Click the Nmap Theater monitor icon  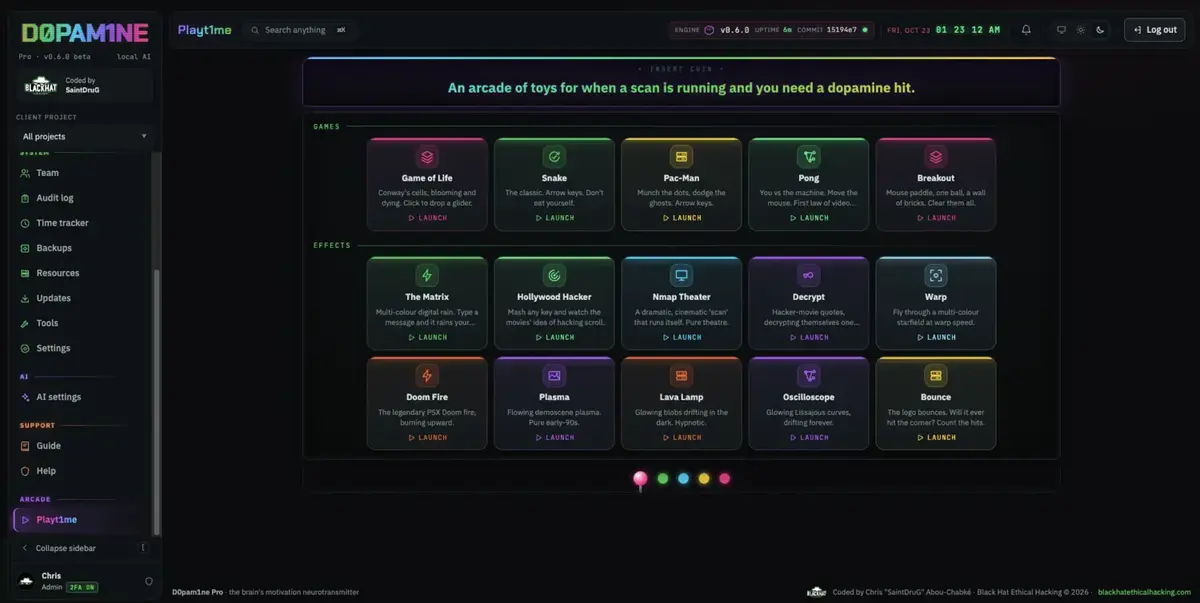tap(681, 275)
